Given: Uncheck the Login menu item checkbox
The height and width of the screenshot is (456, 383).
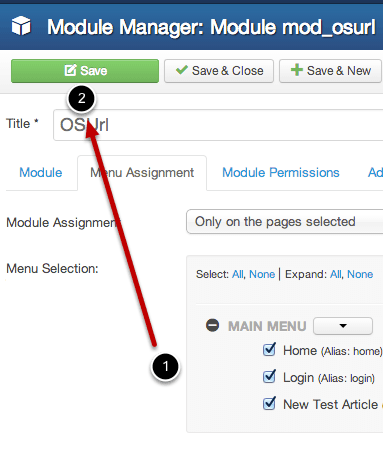Looking at the screenshot, I should click(269, 377).
